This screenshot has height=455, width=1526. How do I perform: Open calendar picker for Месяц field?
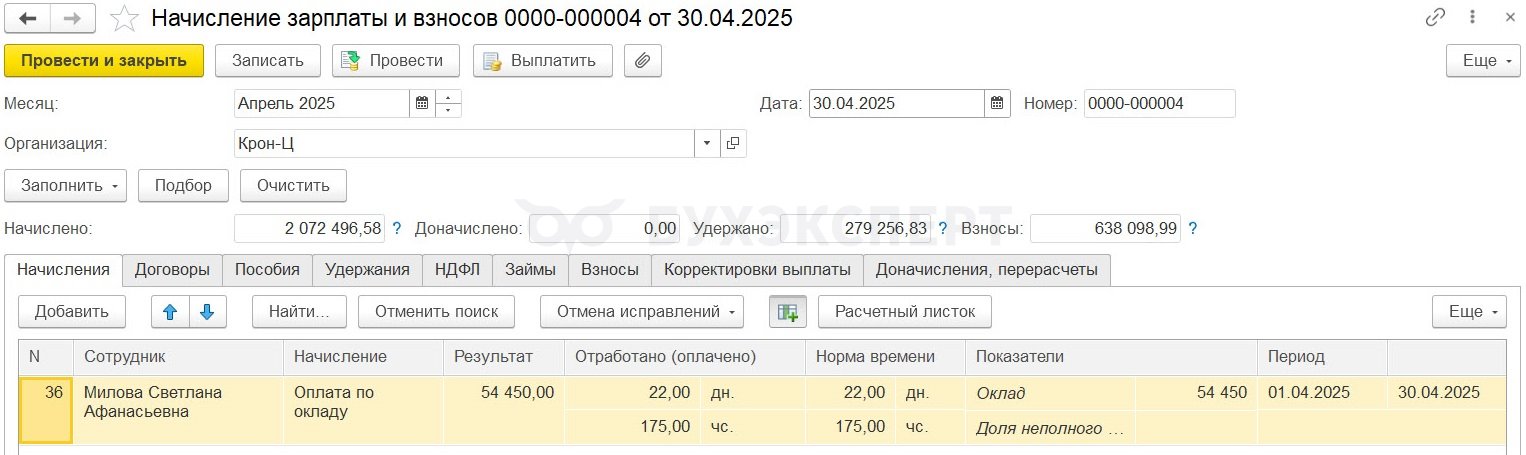click(x=422, y=103)
